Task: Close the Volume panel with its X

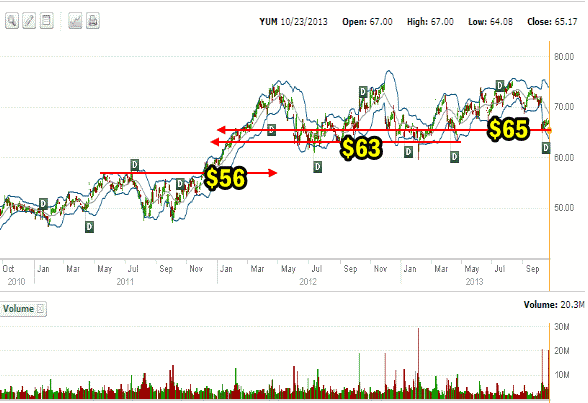Action: (40, 309)
